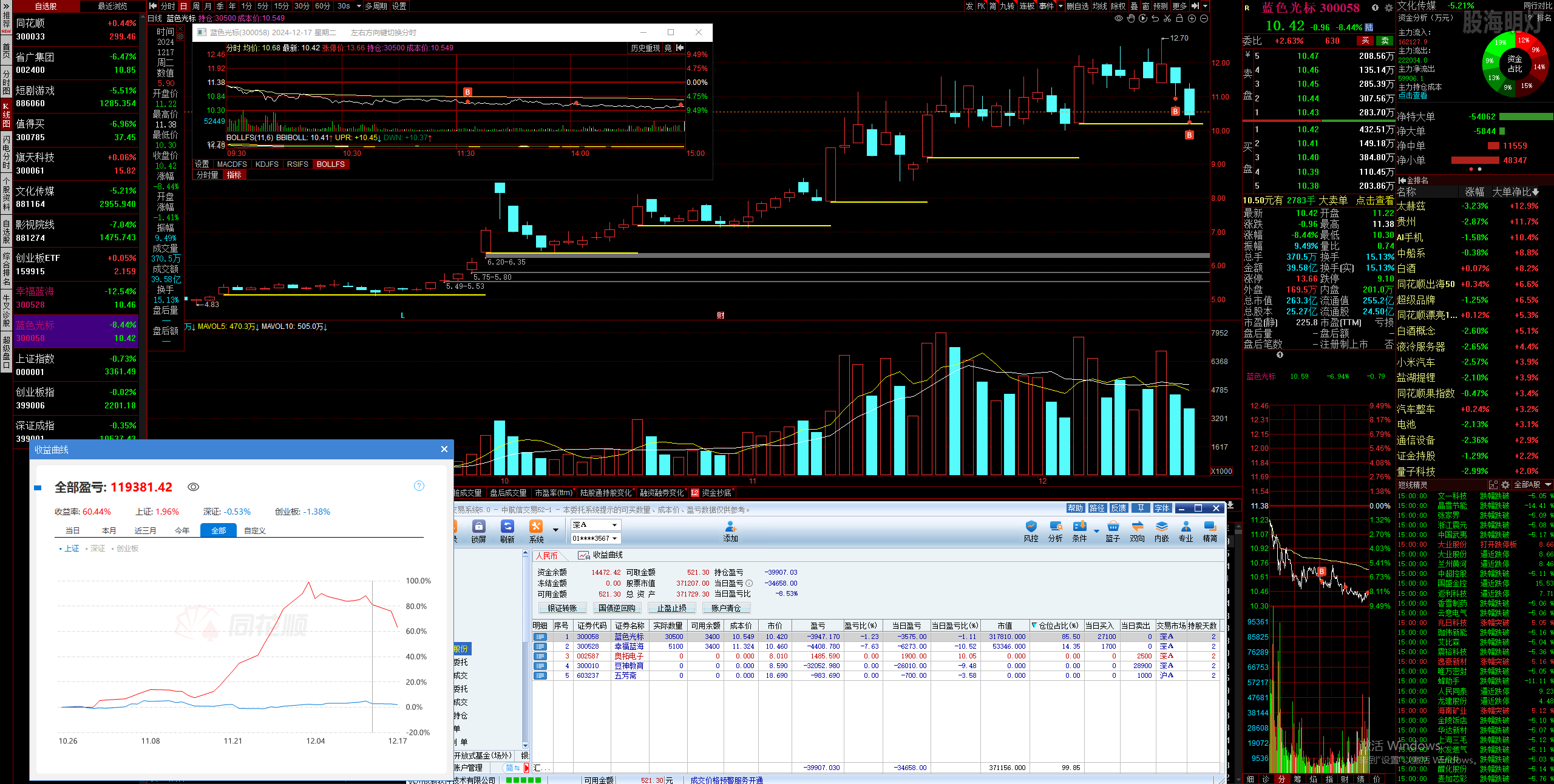The height and width of the screenshot is (784, 1554).
Task: Click the 账户清仓 button
Action: (726, 608)
